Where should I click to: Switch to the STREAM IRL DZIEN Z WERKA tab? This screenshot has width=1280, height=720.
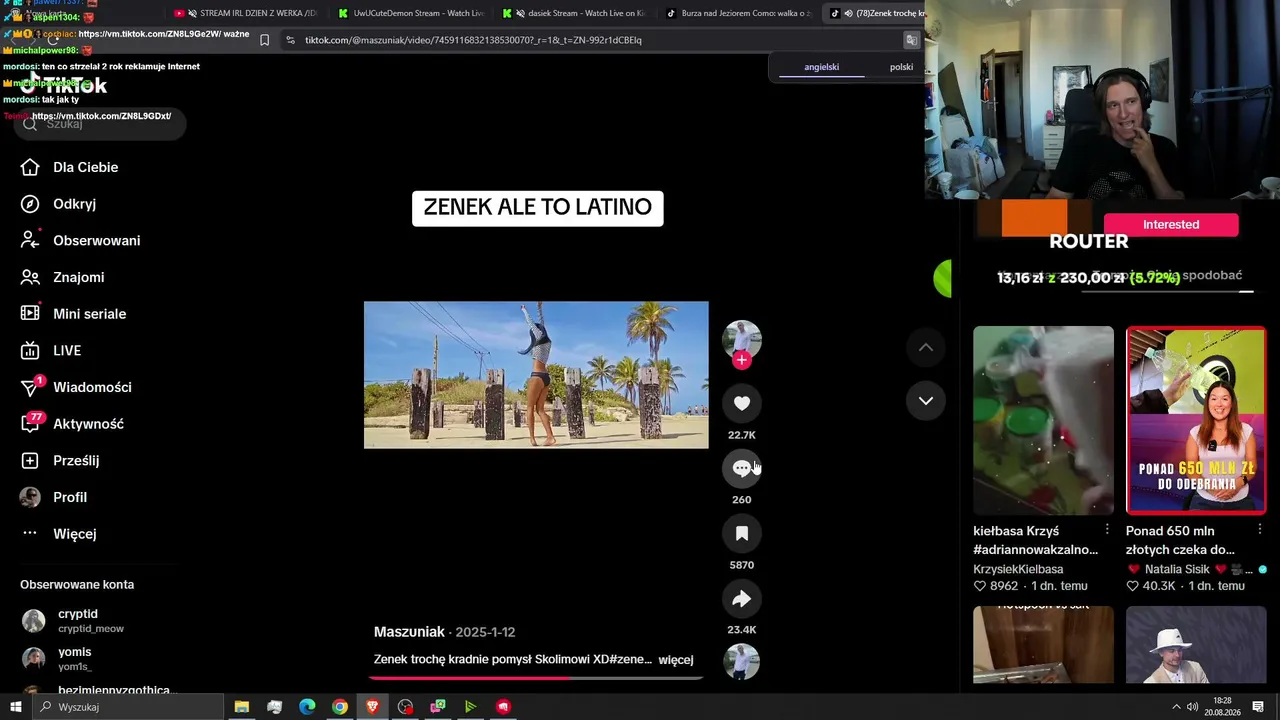pyautogui.click(x=246, y=13)
